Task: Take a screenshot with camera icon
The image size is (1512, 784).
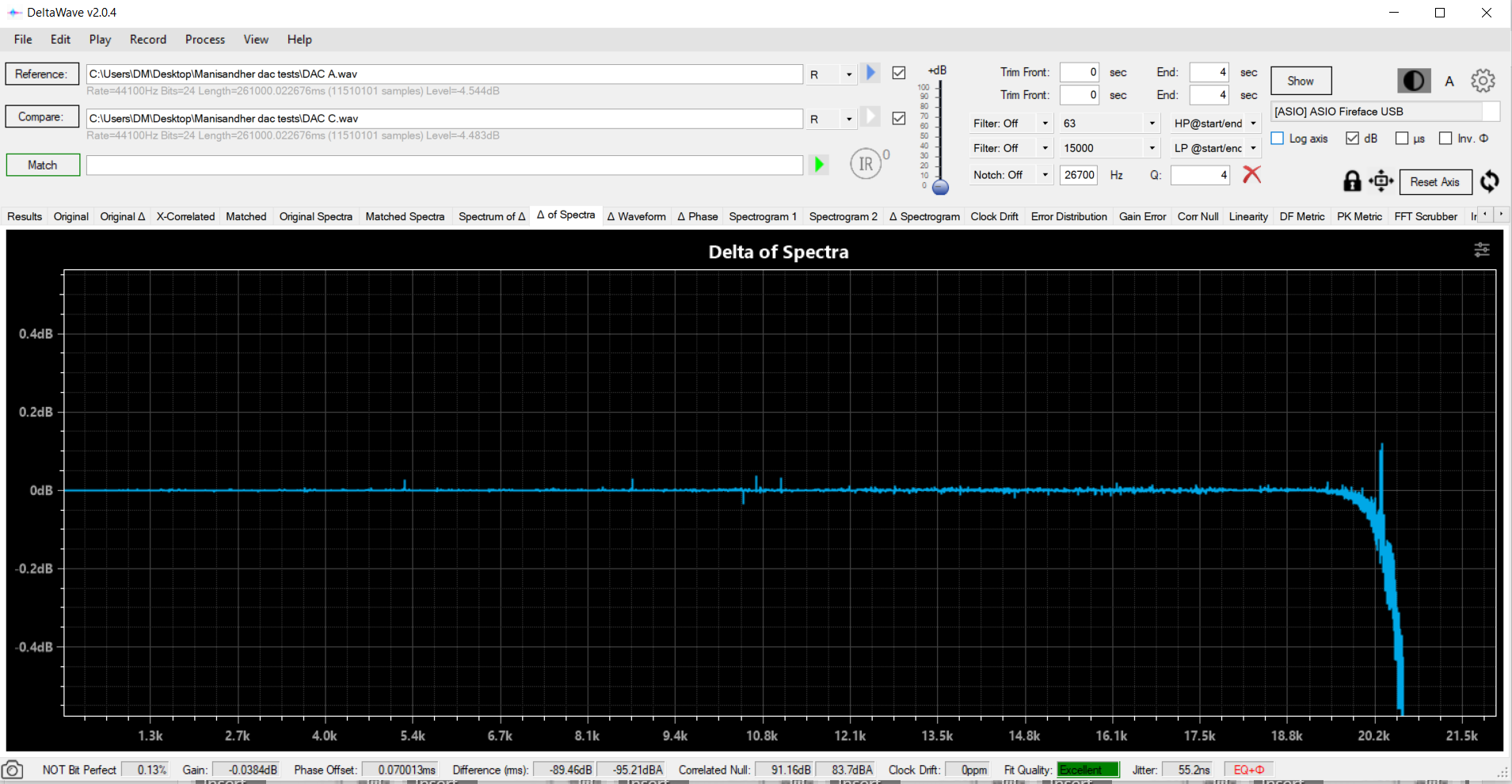Action: pos(12,770)
